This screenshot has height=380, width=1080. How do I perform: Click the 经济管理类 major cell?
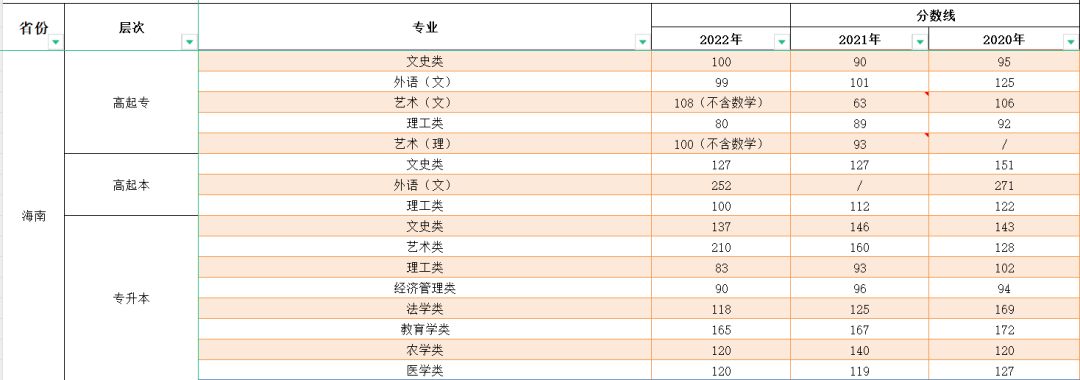pyautogui.click(x=425, y=288)
